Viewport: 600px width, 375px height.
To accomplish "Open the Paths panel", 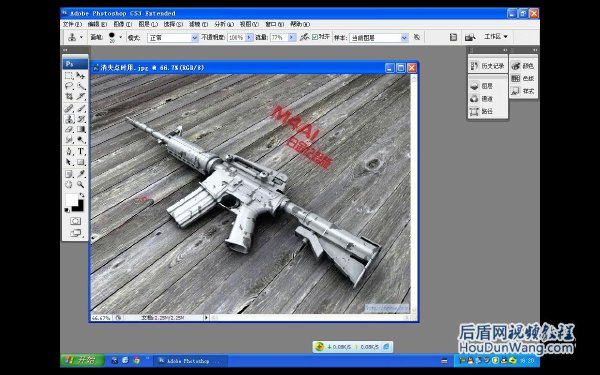I will coord(488,111).
